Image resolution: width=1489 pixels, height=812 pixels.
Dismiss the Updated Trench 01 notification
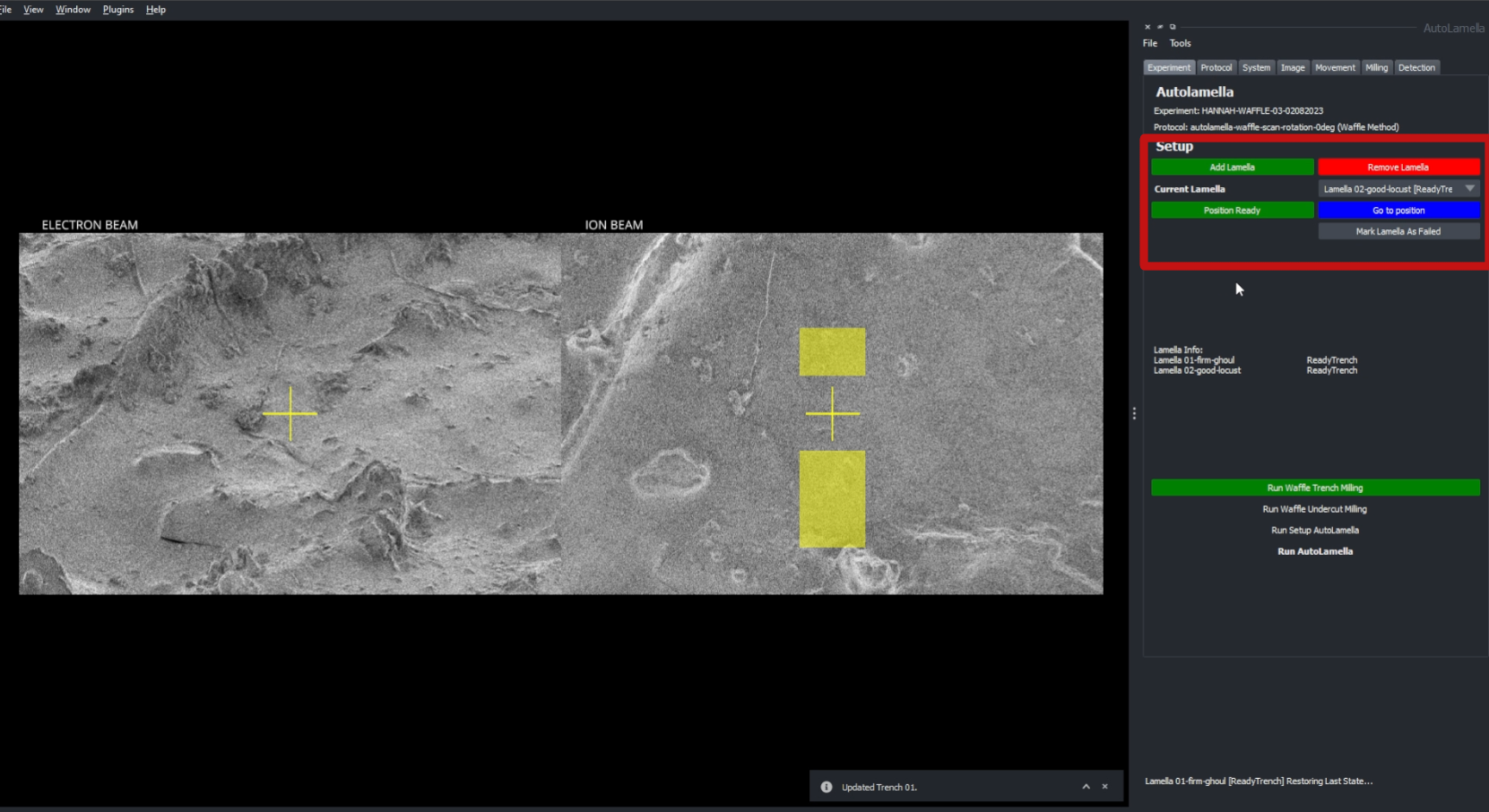pos(1105,787)
